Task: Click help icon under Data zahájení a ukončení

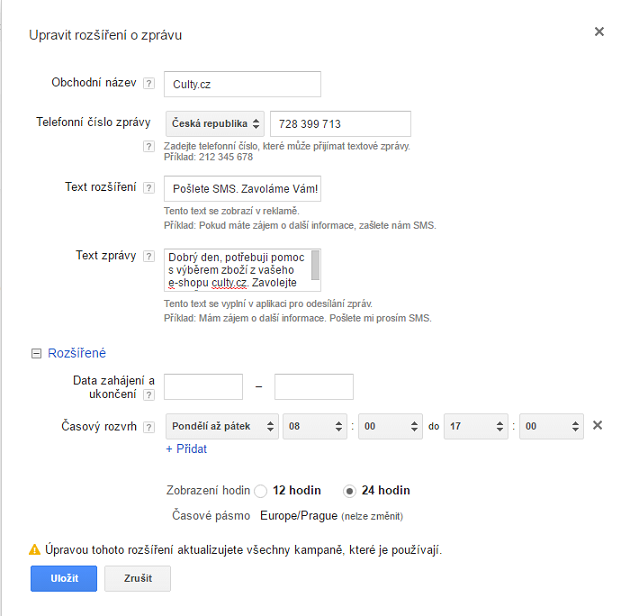Action: click(149, 395)
